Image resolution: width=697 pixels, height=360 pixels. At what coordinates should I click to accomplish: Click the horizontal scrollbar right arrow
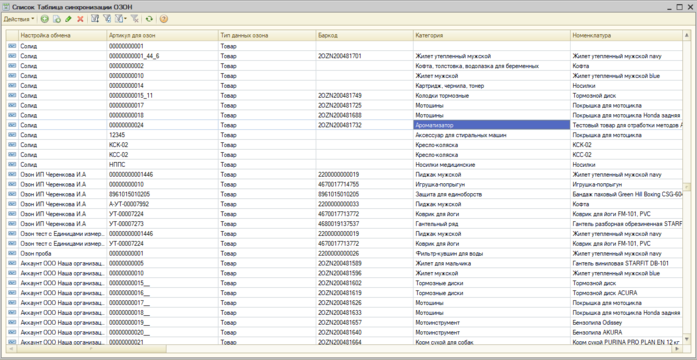678,348
